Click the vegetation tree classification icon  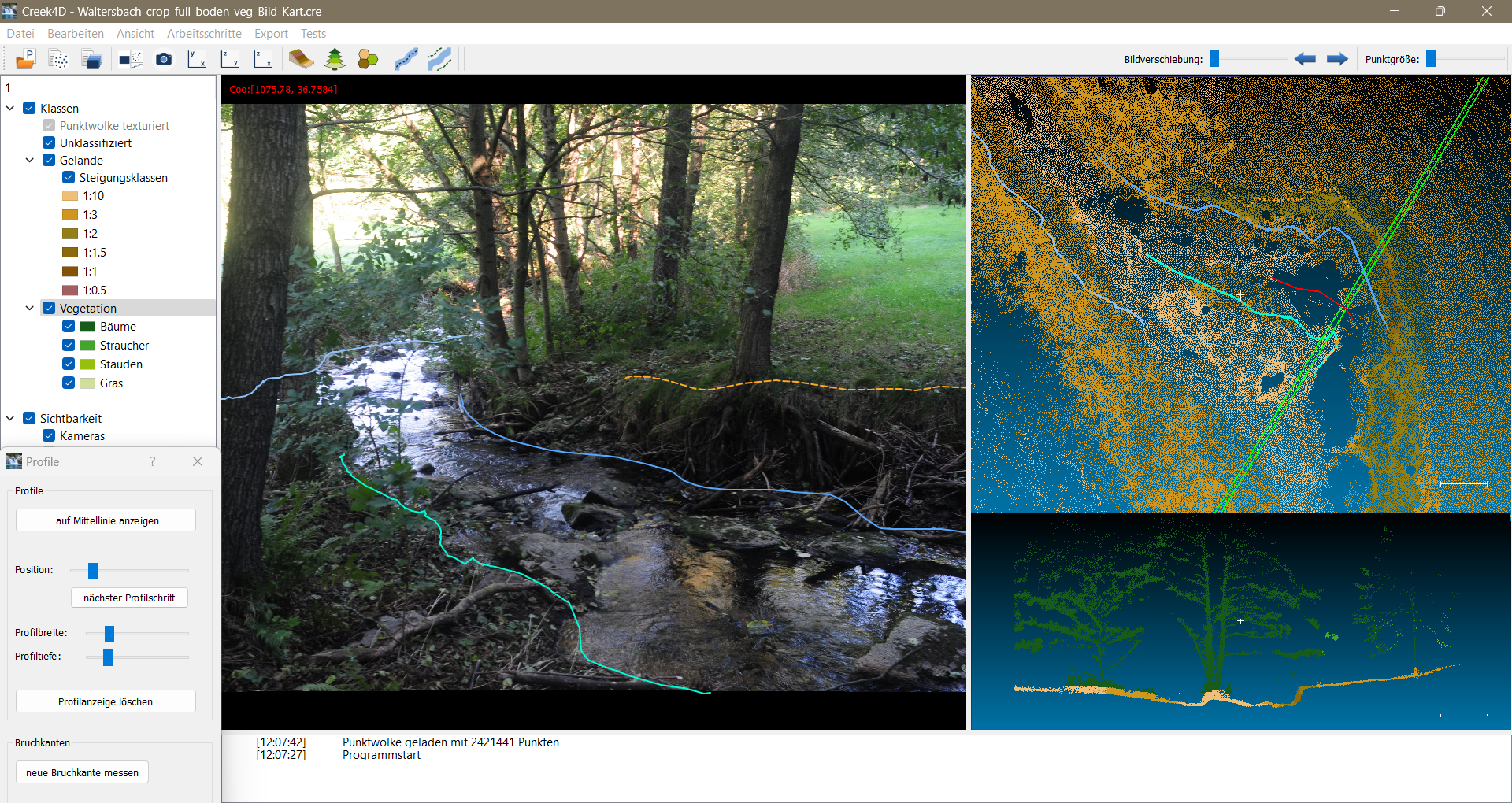click(335, 59)
